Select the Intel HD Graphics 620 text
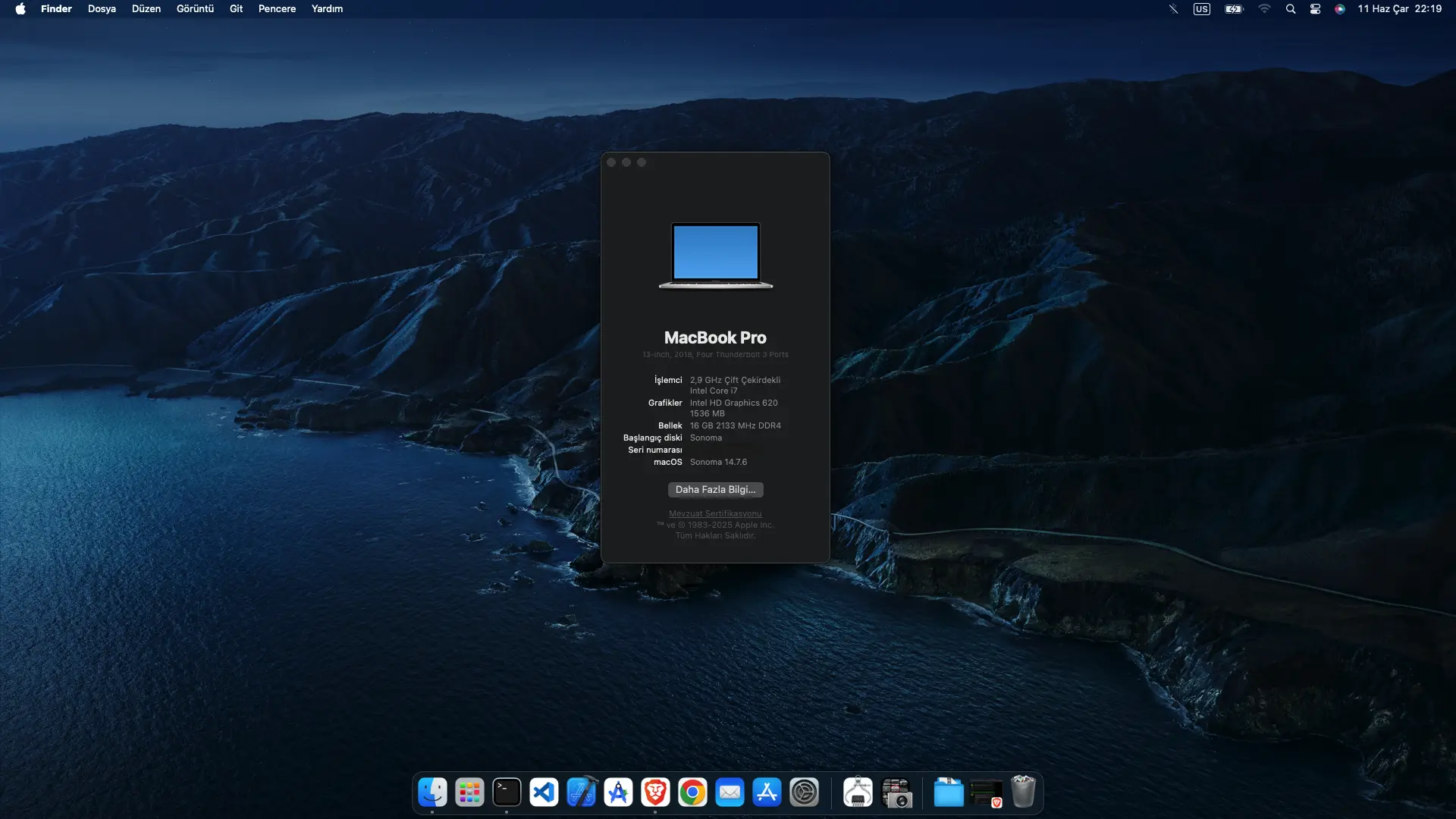 click(733, 403)
